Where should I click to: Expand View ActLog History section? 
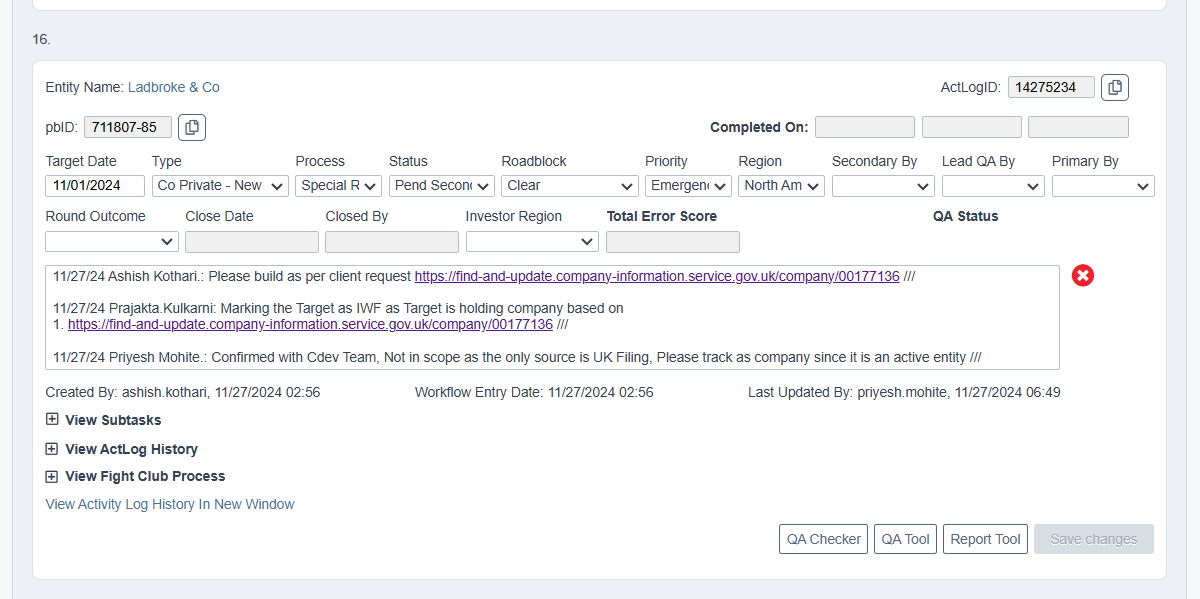point(52,449)
